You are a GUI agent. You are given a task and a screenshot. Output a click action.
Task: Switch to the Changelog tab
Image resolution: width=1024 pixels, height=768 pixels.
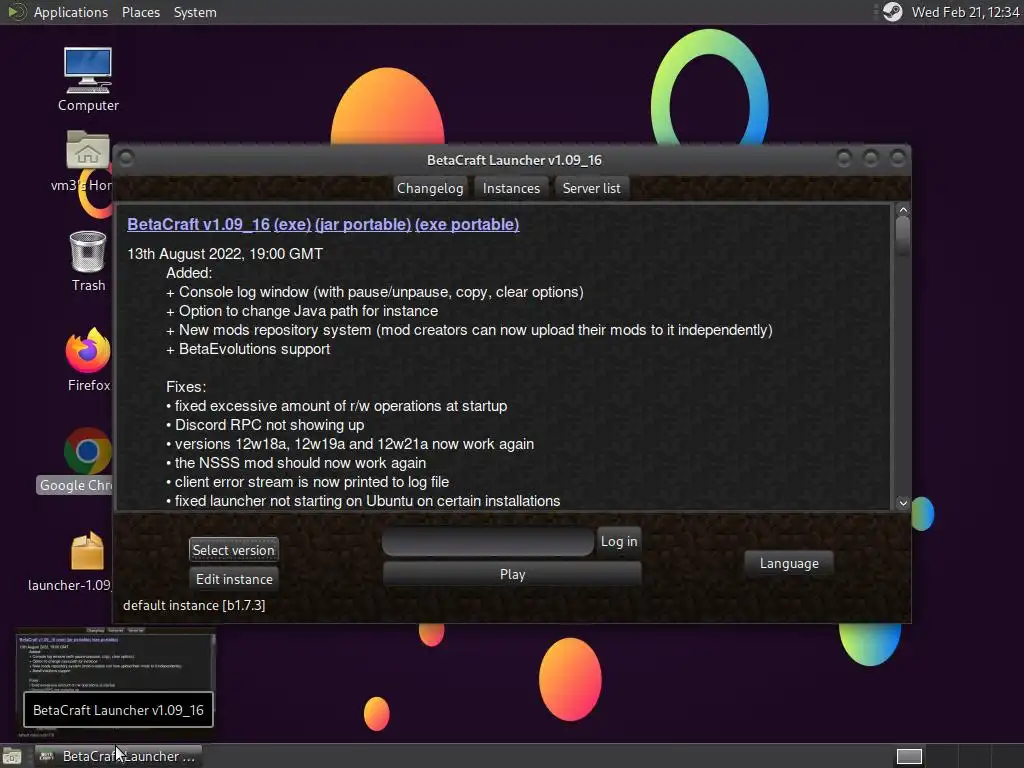430,188
